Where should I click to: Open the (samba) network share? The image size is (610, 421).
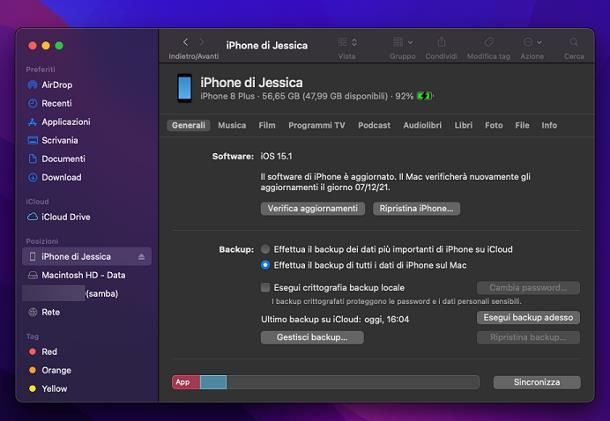pyautogui.click(x=70, y=293)
